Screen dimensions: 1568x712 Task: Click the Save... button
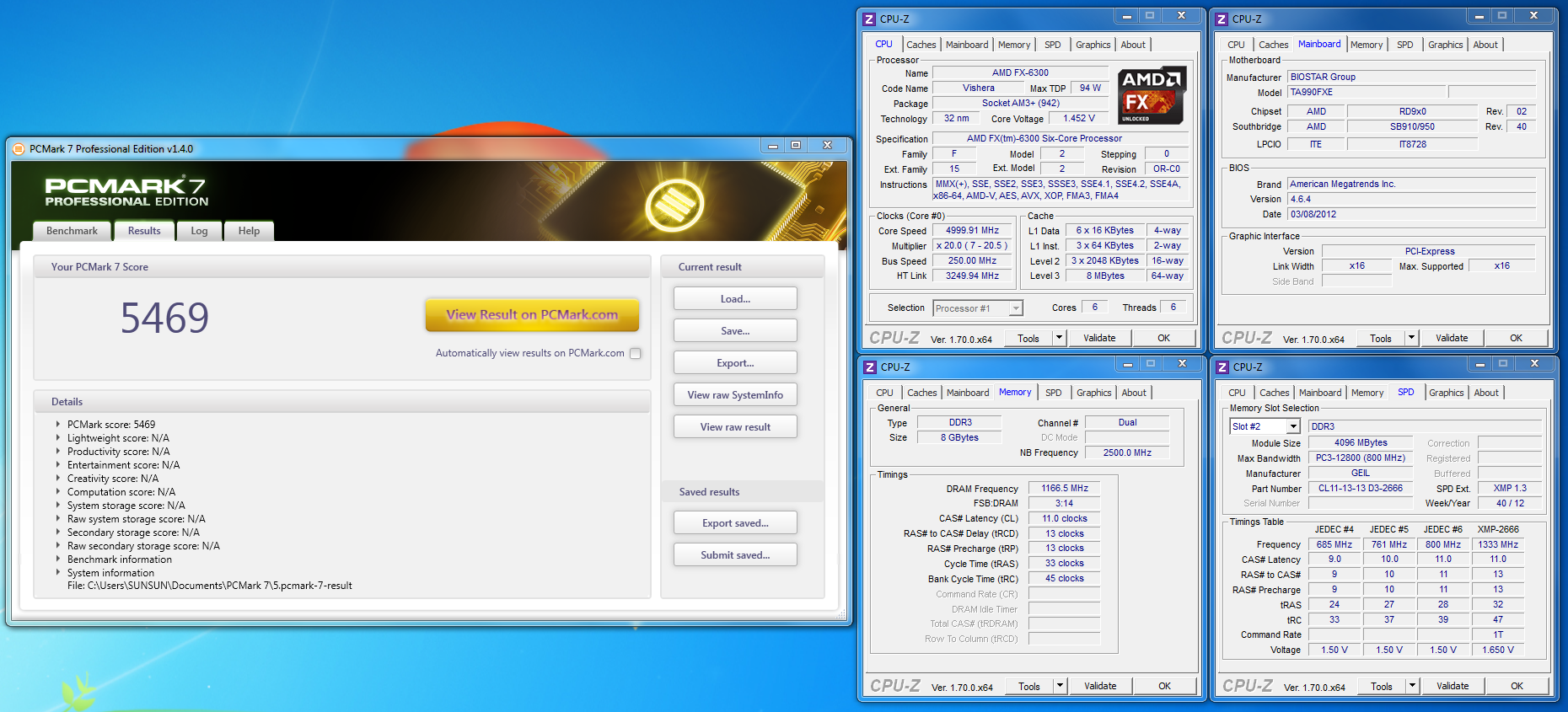coord(735,331)
